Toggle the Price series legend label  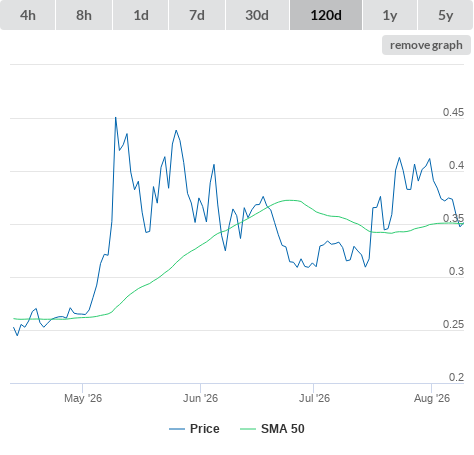pos(205,429)
